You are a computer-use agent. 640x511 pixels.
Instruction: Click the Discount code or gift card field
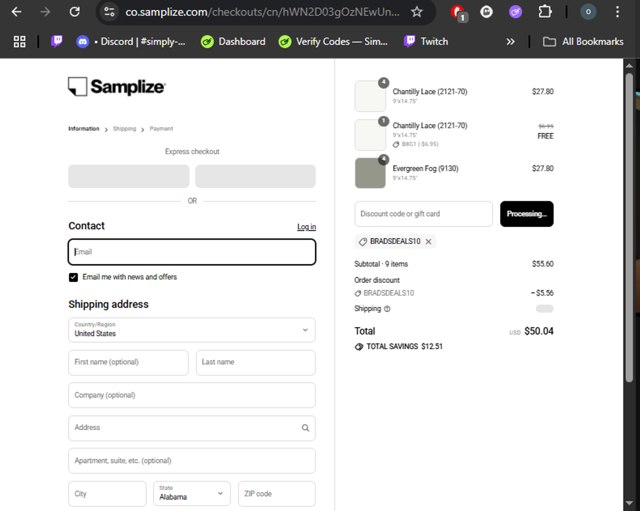(423, 214)
